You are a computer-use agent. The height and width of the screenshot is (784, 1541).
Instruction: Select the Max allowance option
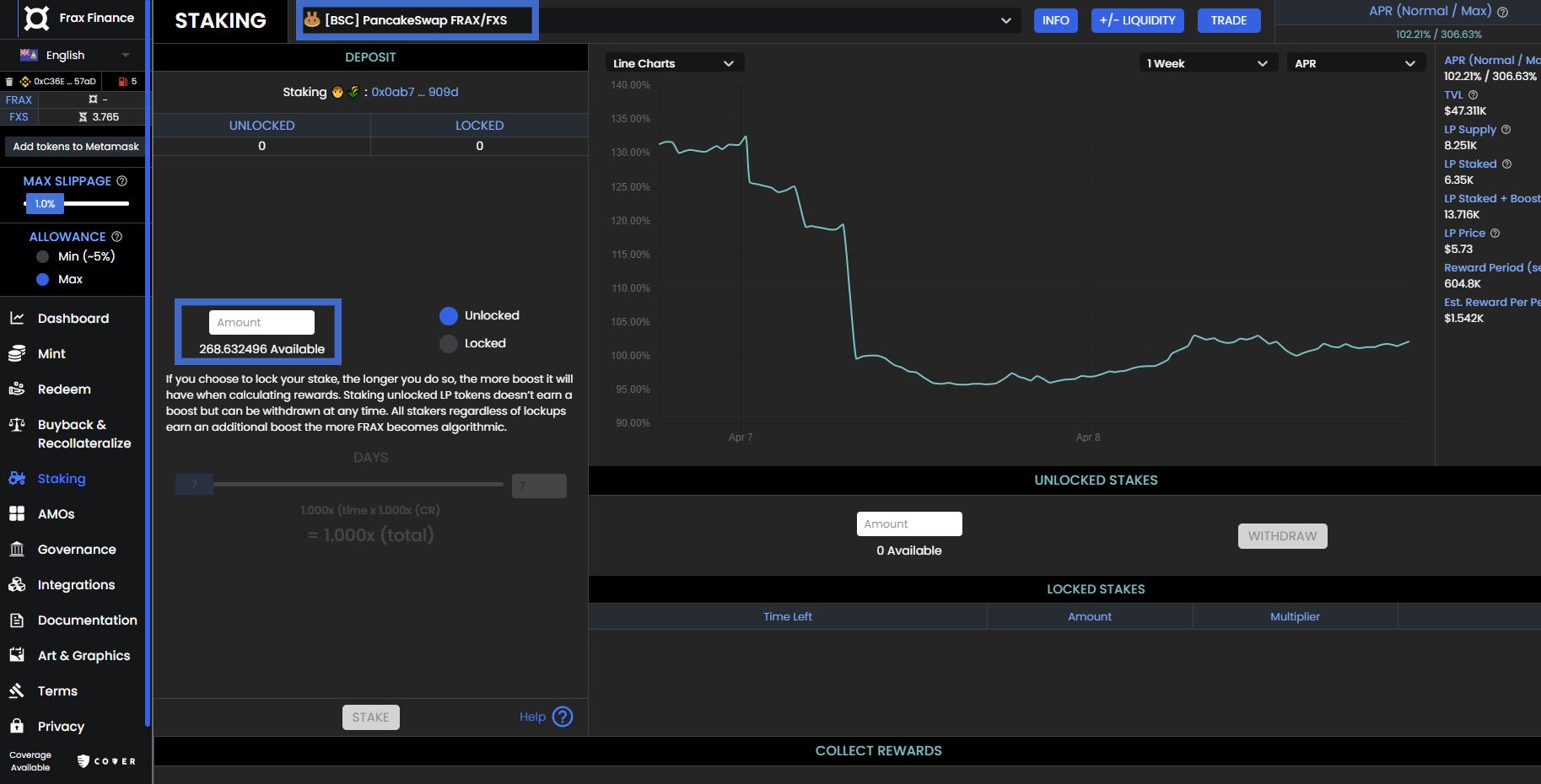pos(42,279)
